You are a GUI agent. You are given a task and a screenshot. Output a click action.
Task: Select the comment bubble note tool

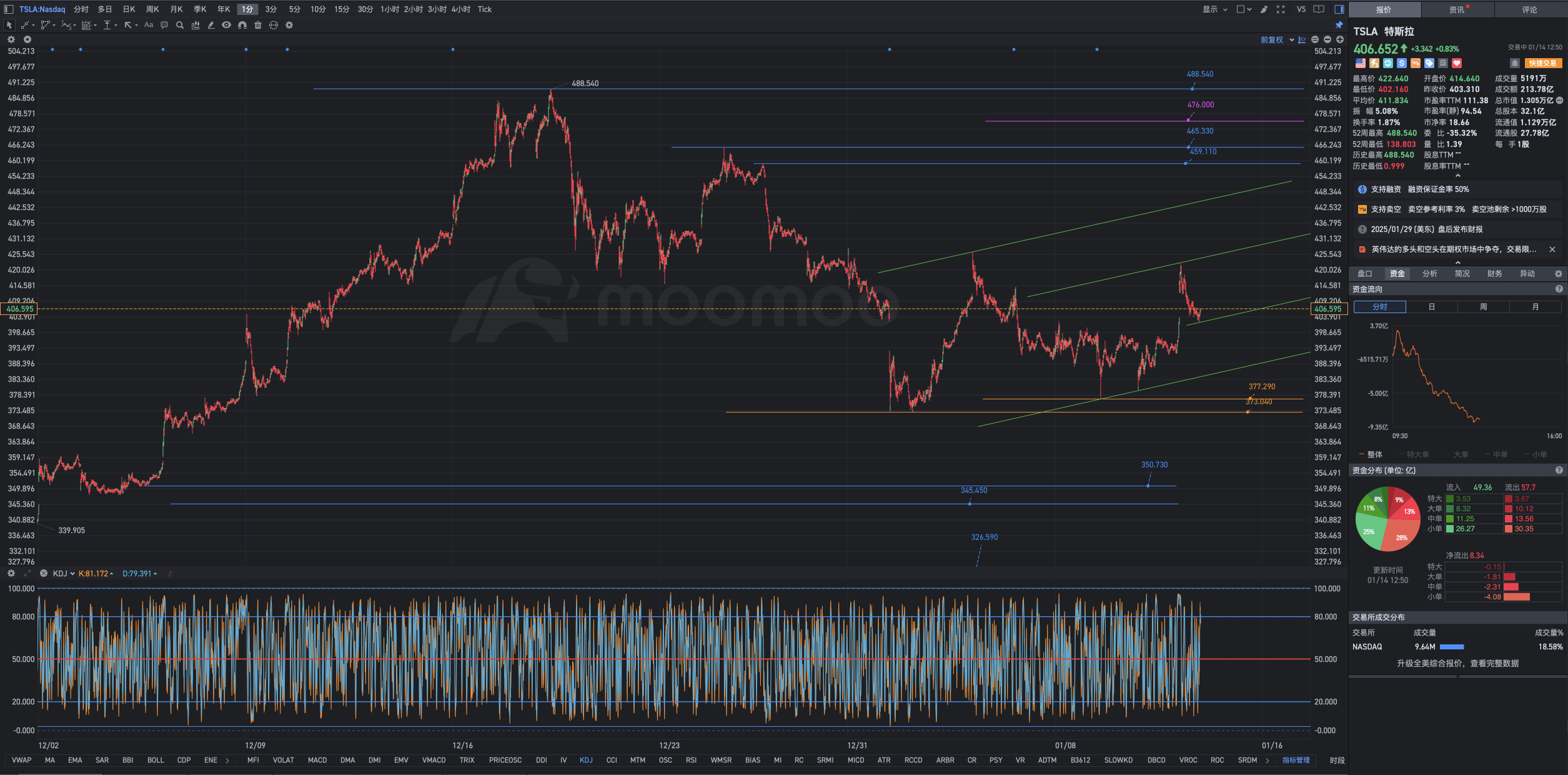pos(164,25)
